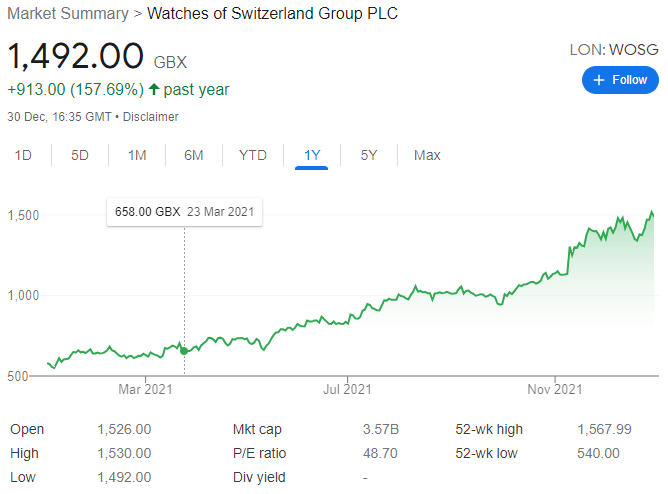Click the 658.00 GBX chart tooltip
Viewport: 668px width, 494px height.
point(185,212)
